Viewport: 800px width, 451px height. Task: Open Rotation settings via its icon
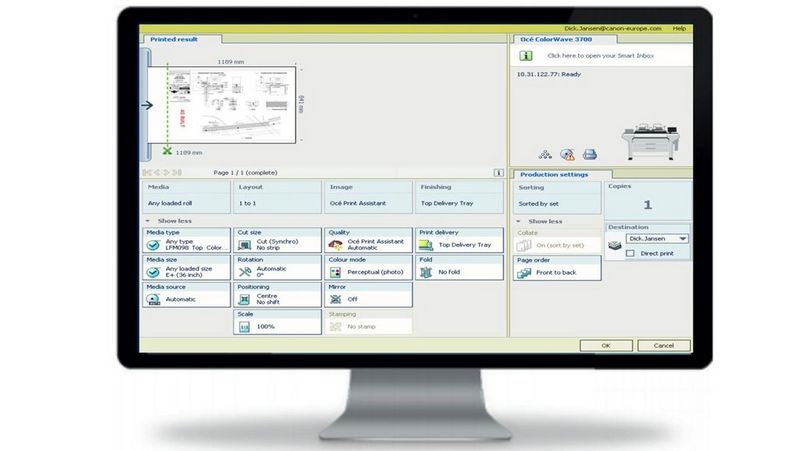tap(244, 271)
